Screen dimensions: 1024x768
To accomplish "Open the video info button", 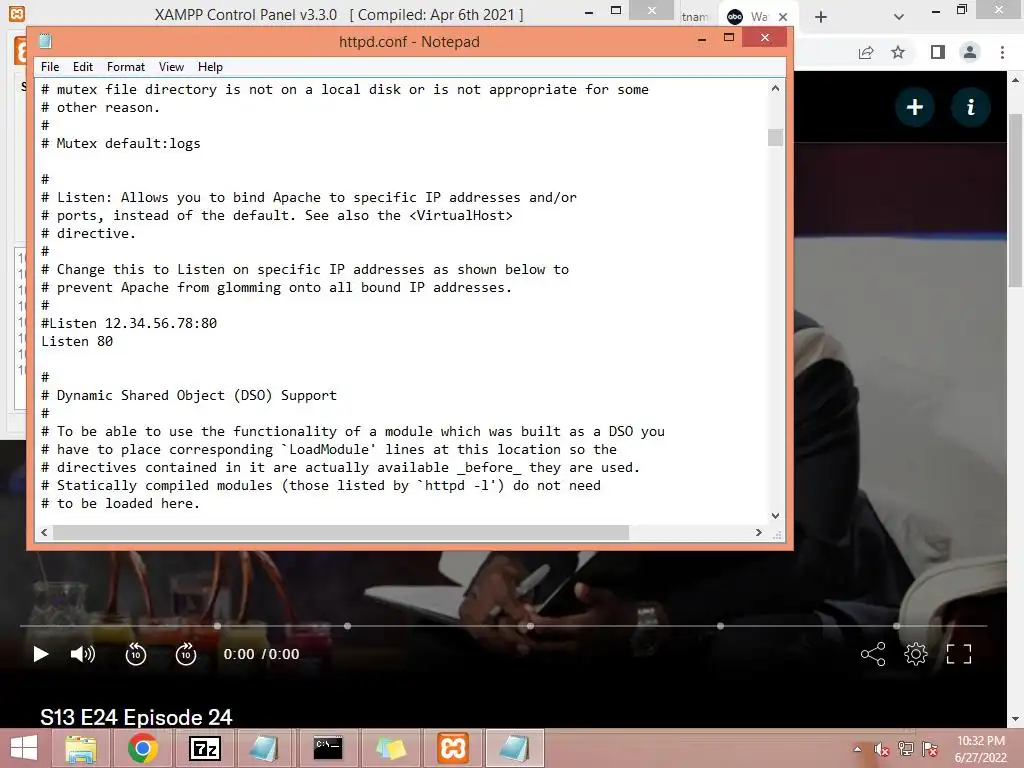I will click(x=970, y=107).
